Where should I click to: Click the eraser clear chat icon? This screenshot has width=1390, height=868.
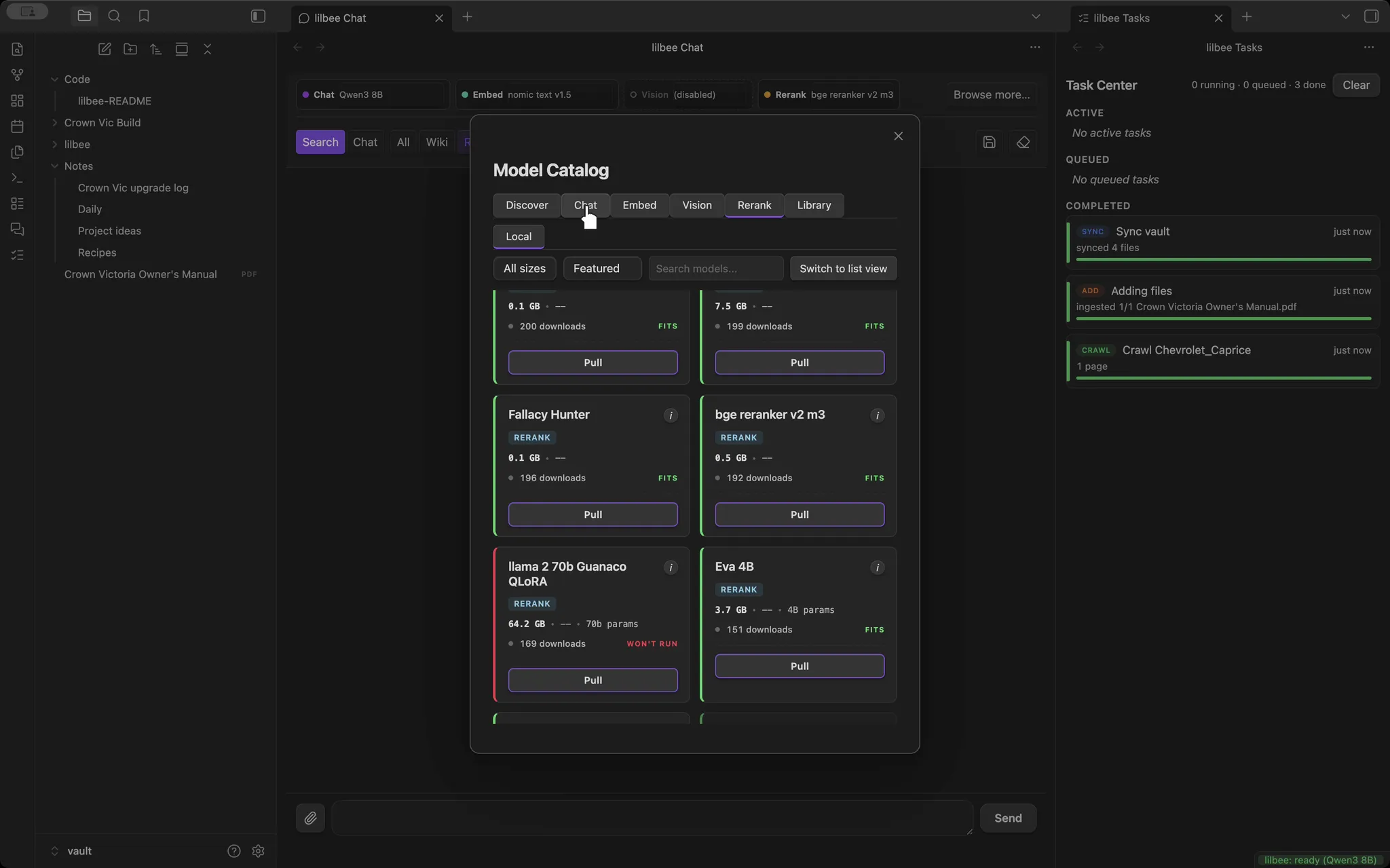coord(1023,142)
